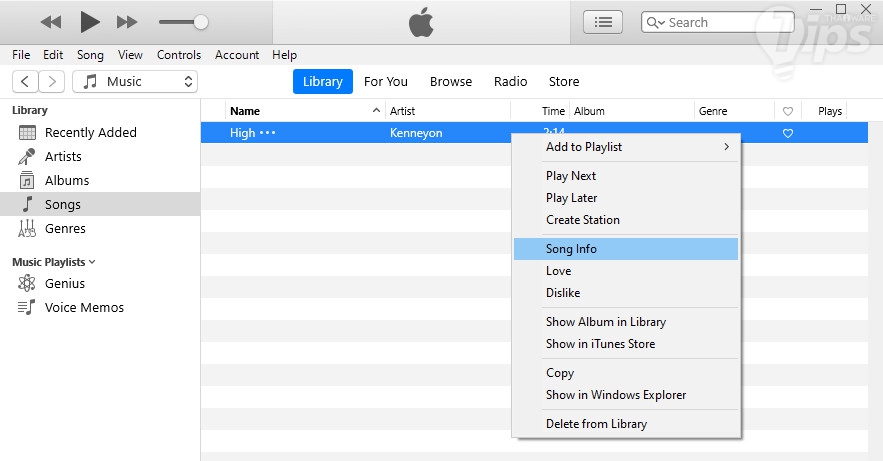Click the rewind previous track button
This screenshot has width=883, height=461.
51,23
